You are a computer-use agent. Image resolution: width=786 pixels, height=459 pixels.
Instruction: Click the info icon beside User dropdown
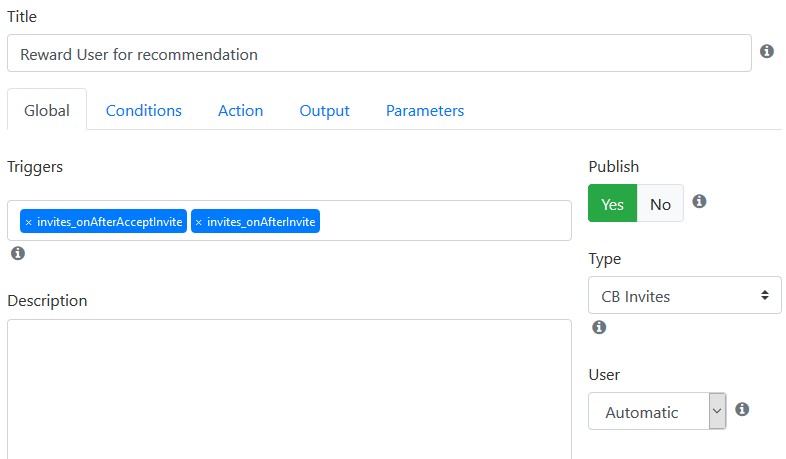(742, 409)
